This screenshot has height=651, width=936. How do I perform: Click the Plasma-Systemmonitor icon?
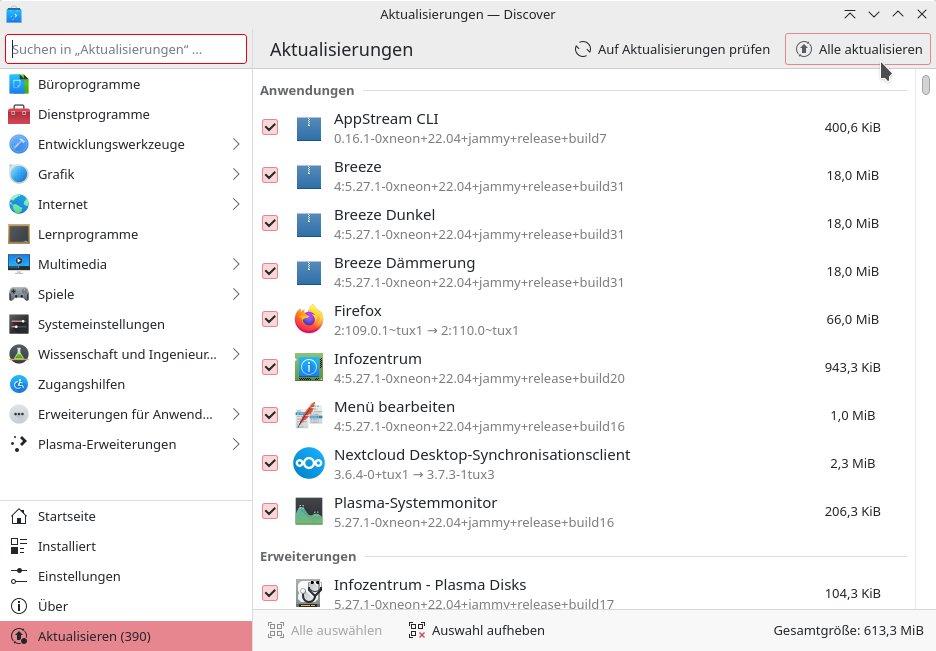[309, 512]
